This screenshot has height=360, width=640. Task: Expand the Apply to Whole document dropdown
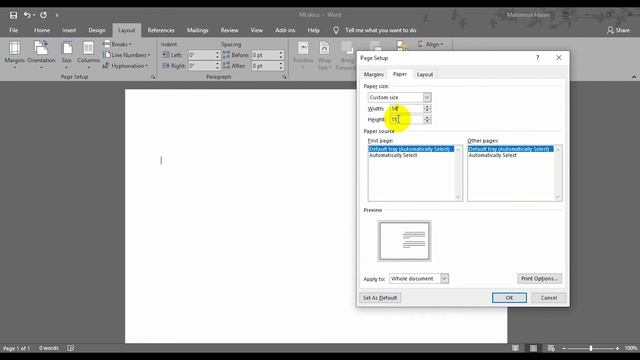click(444, 278)
